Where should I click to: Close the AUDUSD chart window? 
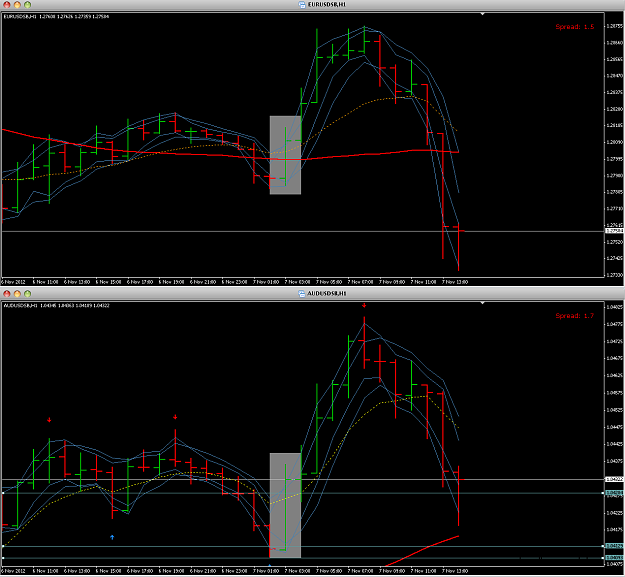[x=7, y=294]
